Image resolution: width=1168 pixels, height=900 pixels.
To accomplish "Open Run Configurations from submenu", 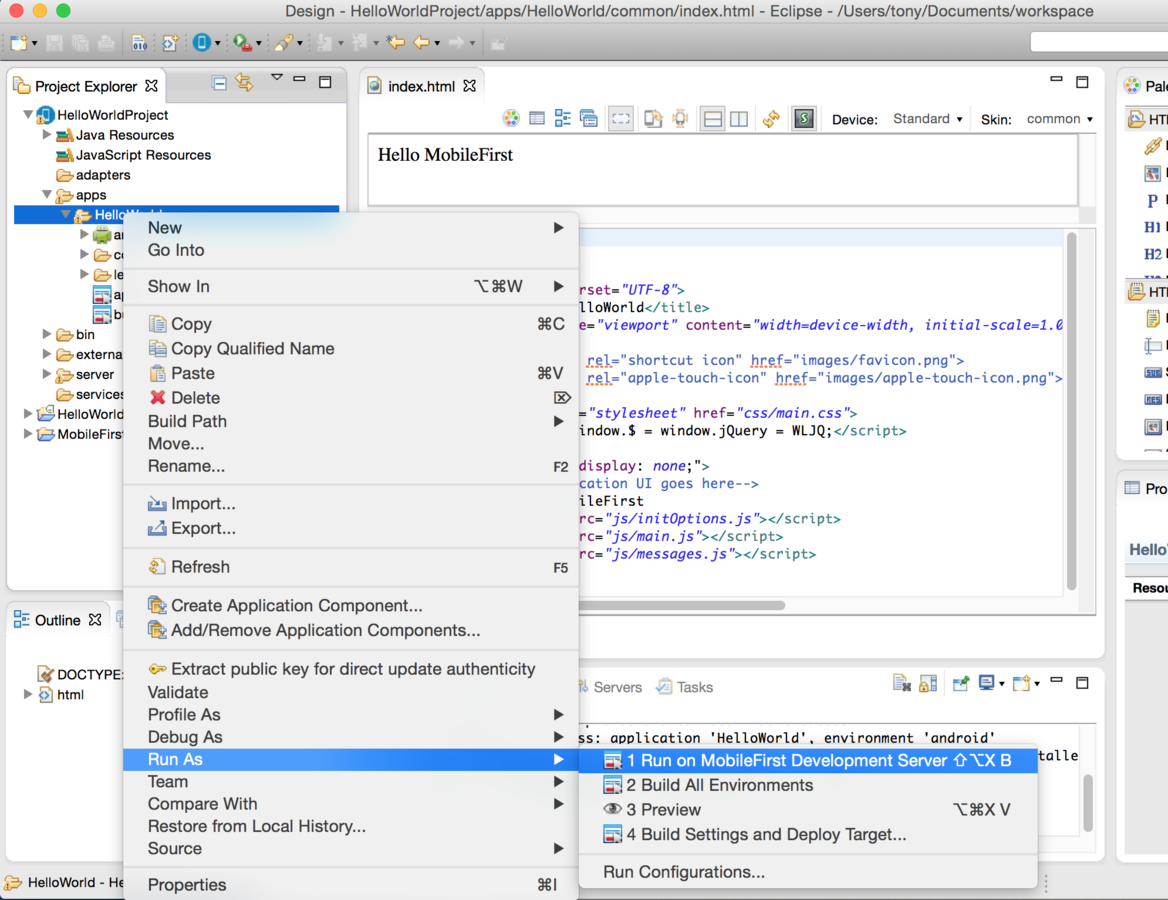I will point(808,872).
